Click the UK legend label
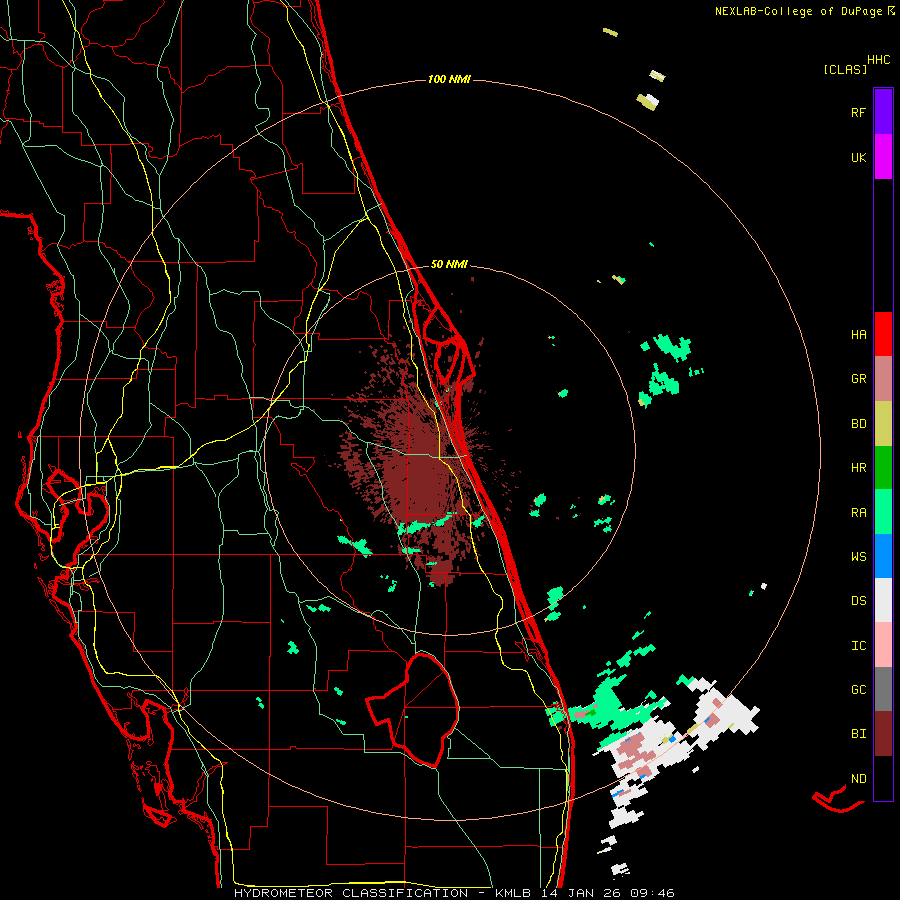 858,157
